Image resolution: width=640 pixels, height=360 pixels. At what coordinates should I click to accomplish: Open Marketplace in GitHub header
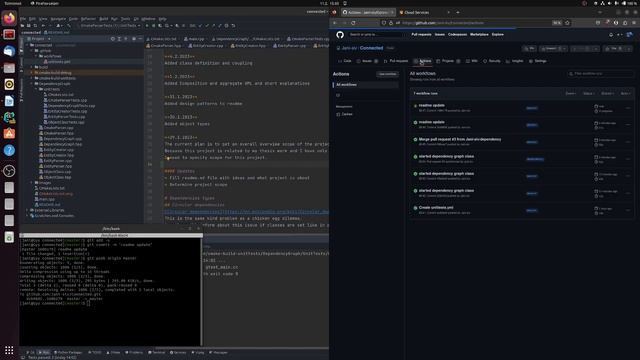[x=479, y=35]
